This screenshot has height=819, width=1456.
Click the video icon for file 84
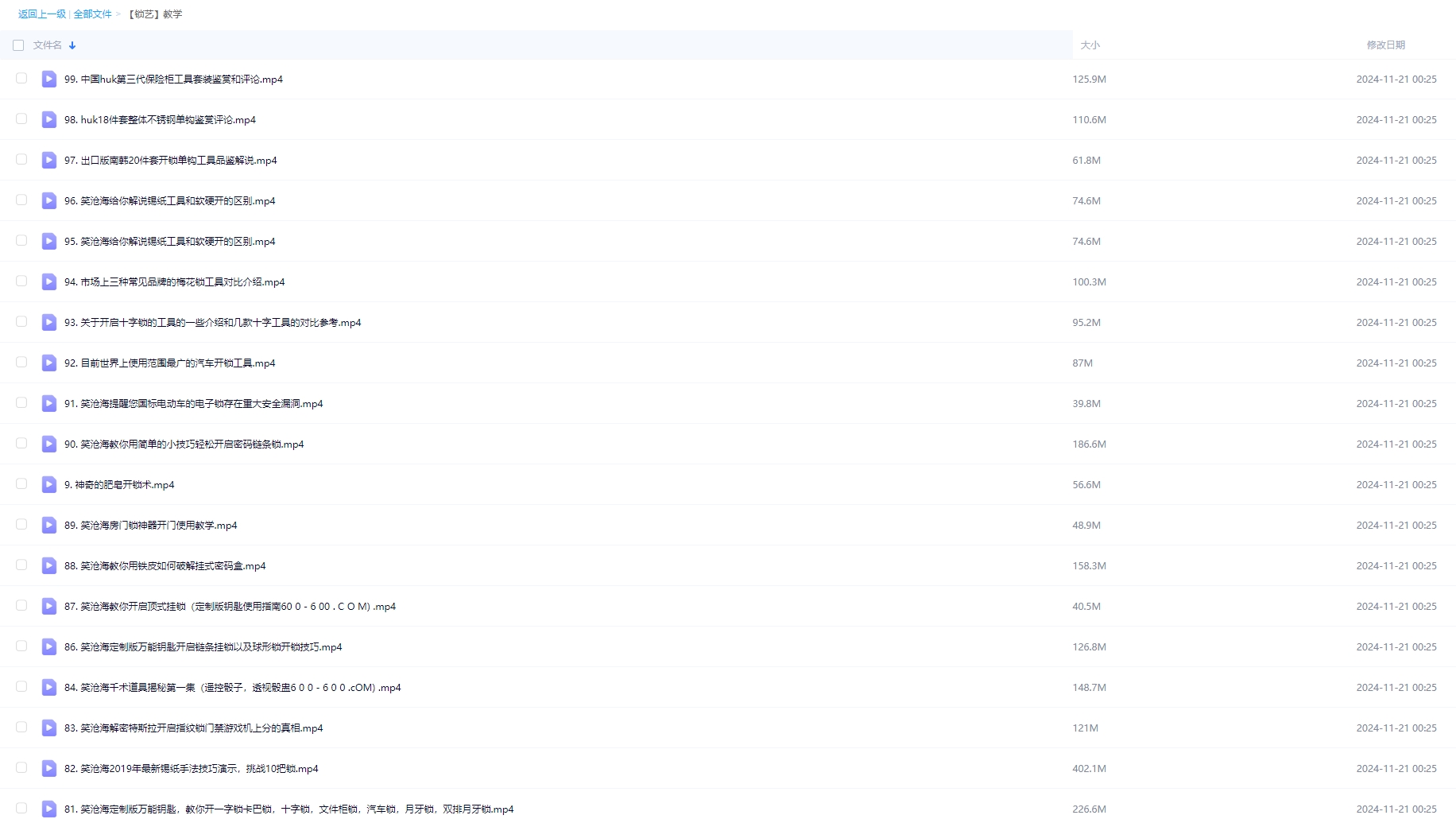[x=49, y=687]
